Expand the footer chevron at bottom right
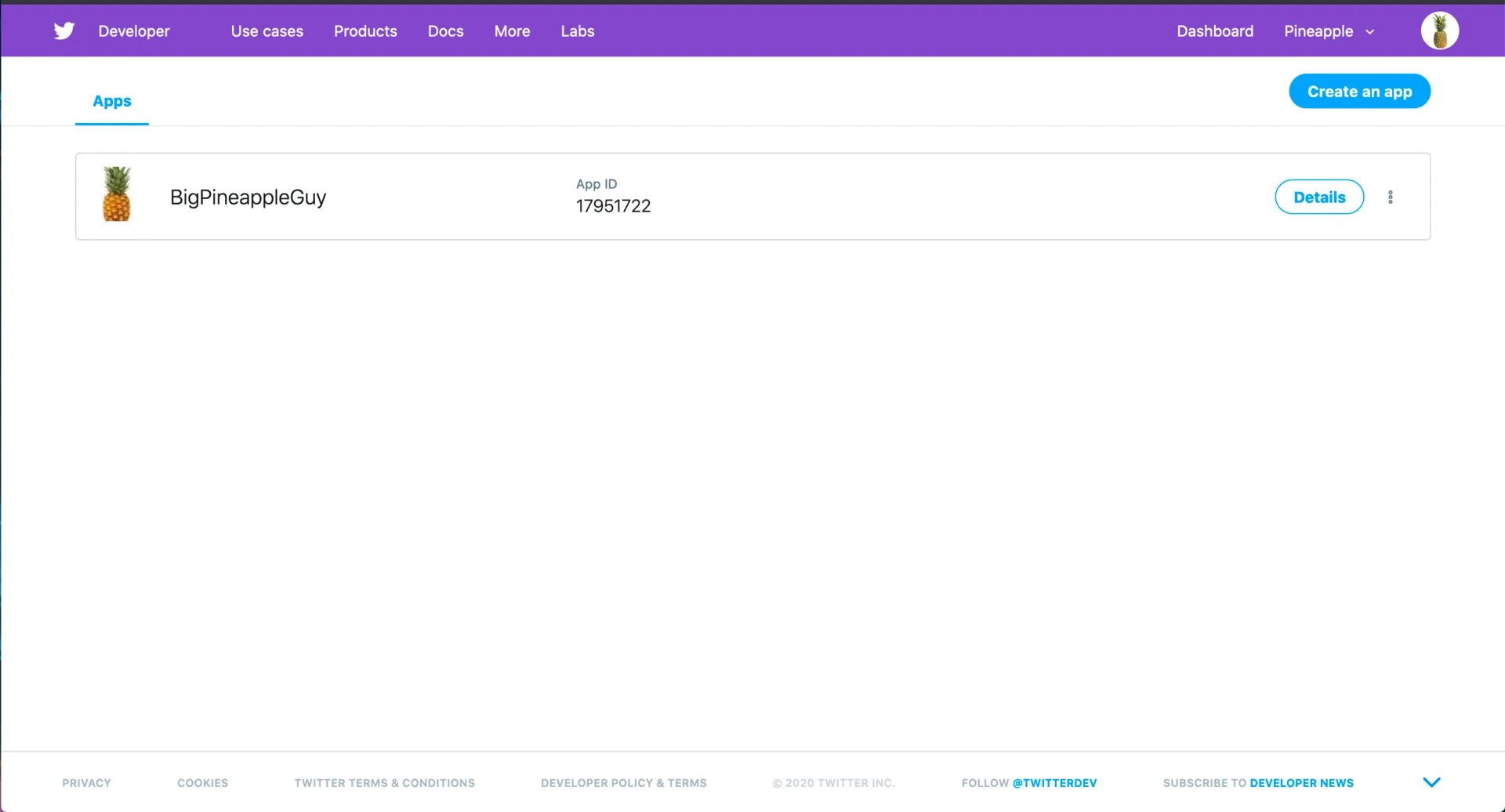Image resolution: width=1505 pixels, height=812 pixels. coord(1432,781)
